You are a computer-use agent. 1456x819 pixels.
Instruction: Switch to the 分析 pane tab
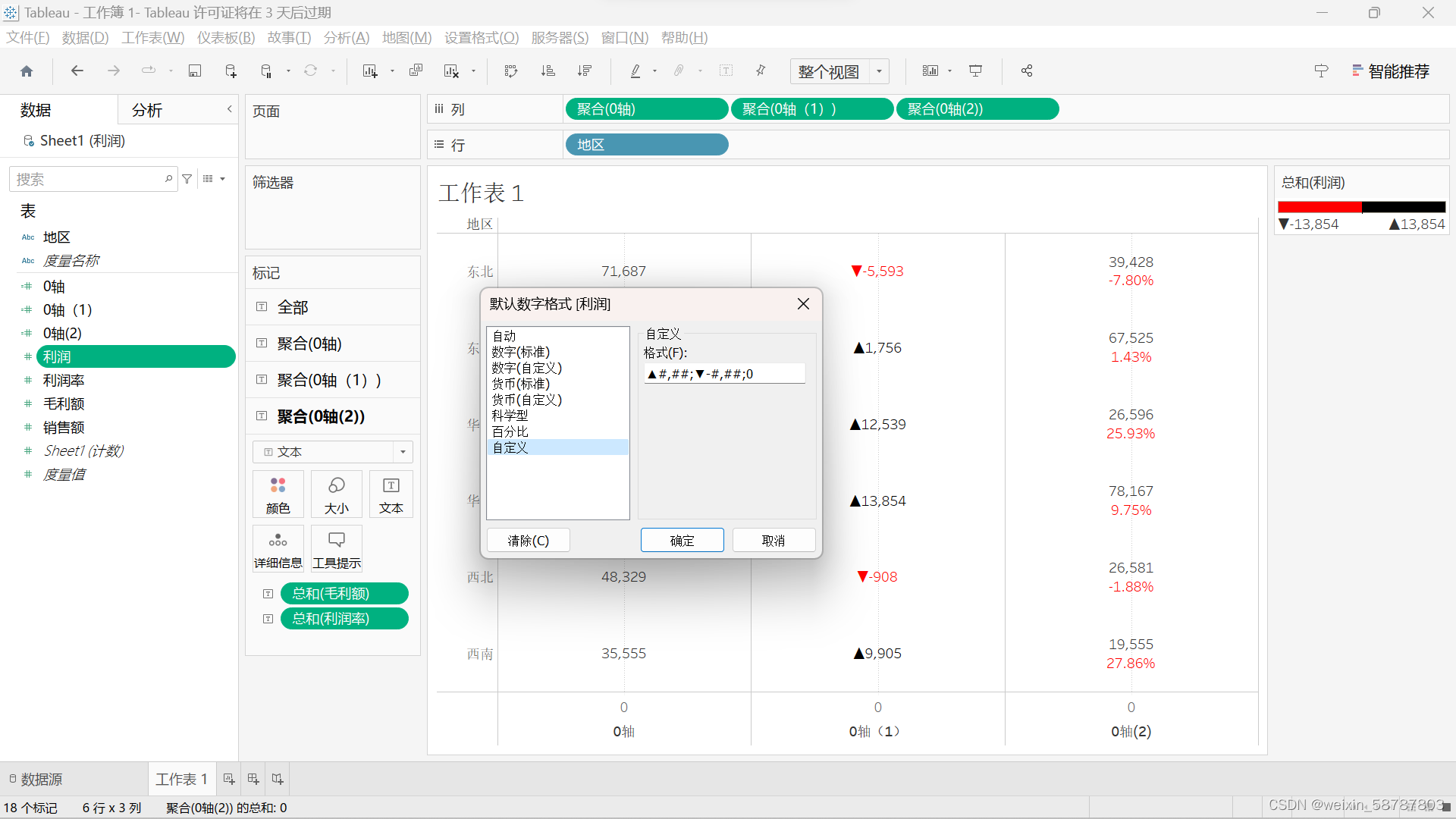pos(147,110)
